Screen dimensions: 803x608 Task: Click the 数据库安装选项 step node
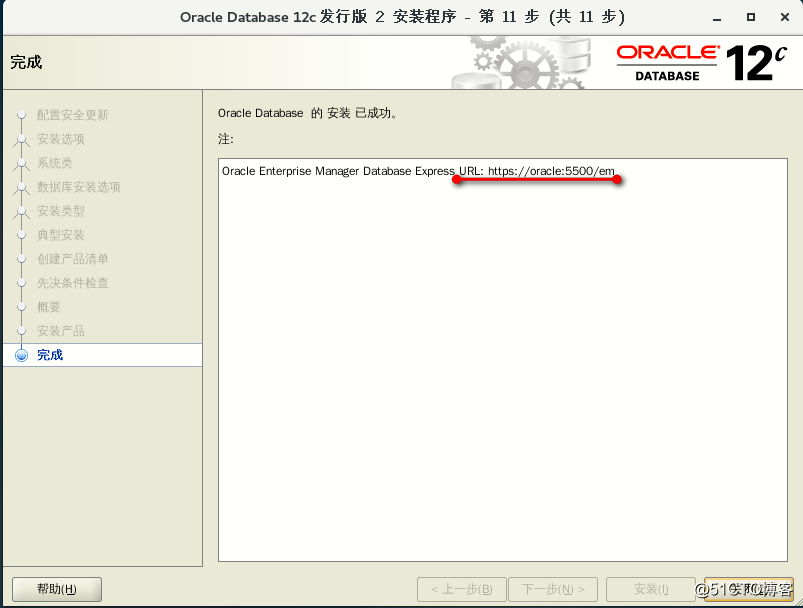point(22,187)
